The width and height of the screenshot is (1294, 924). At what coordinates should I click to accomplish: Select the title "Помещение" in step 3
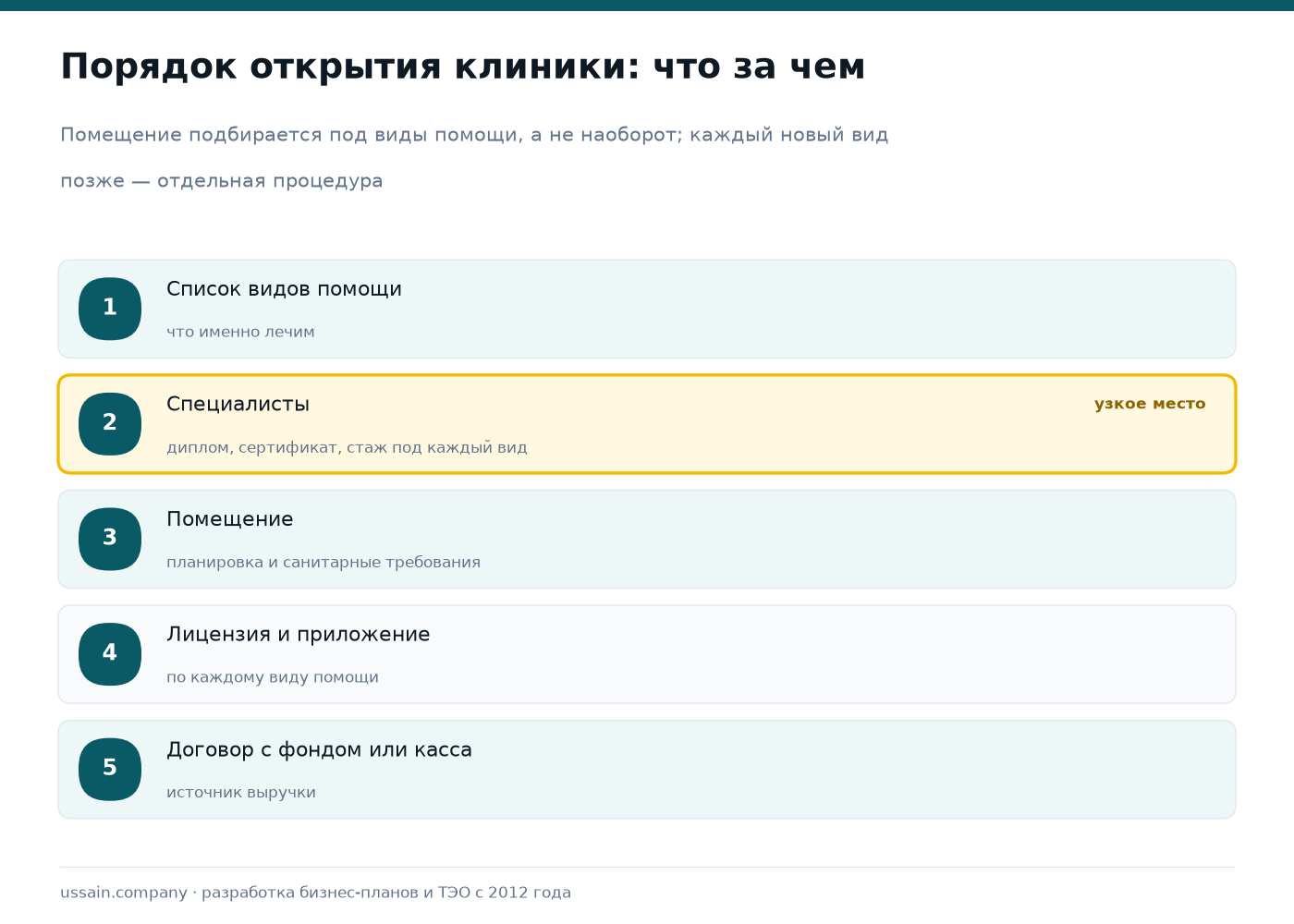[x=229, y=519]
